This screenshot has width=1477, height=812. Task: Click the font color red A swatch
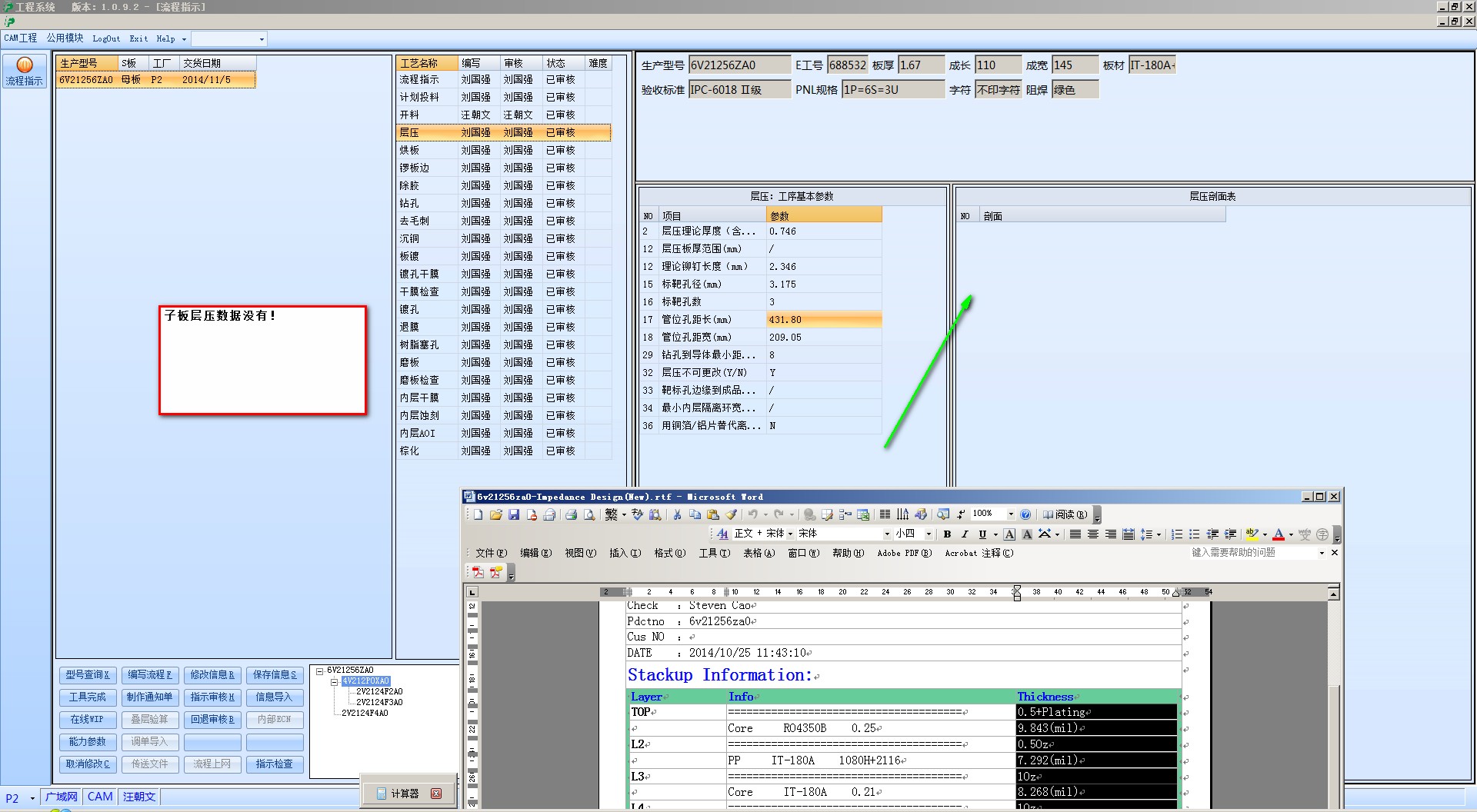[1278, 534]
